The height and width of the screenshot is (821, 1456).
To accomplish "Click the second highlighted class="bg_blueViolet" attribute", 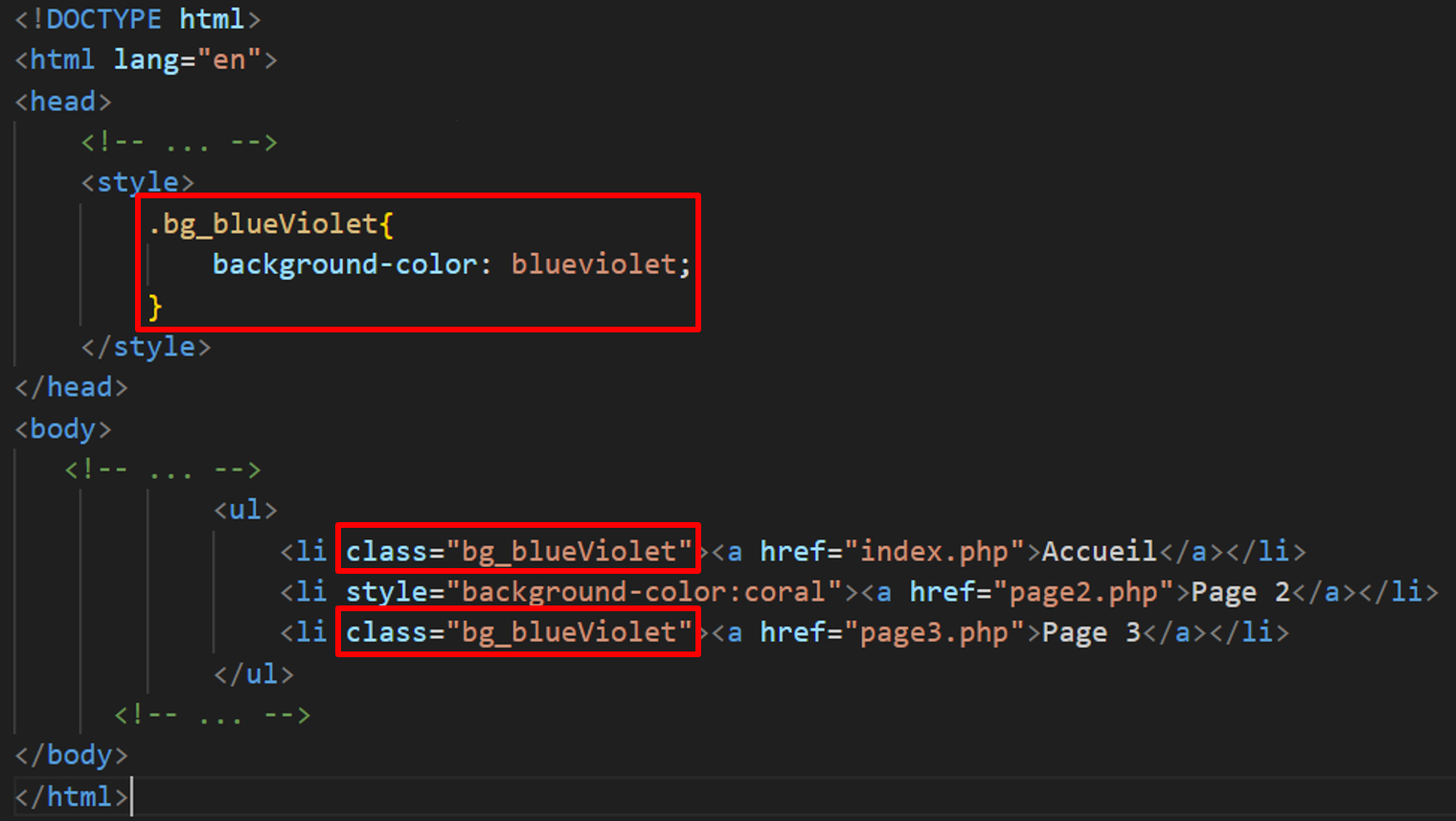I will 517,631.
